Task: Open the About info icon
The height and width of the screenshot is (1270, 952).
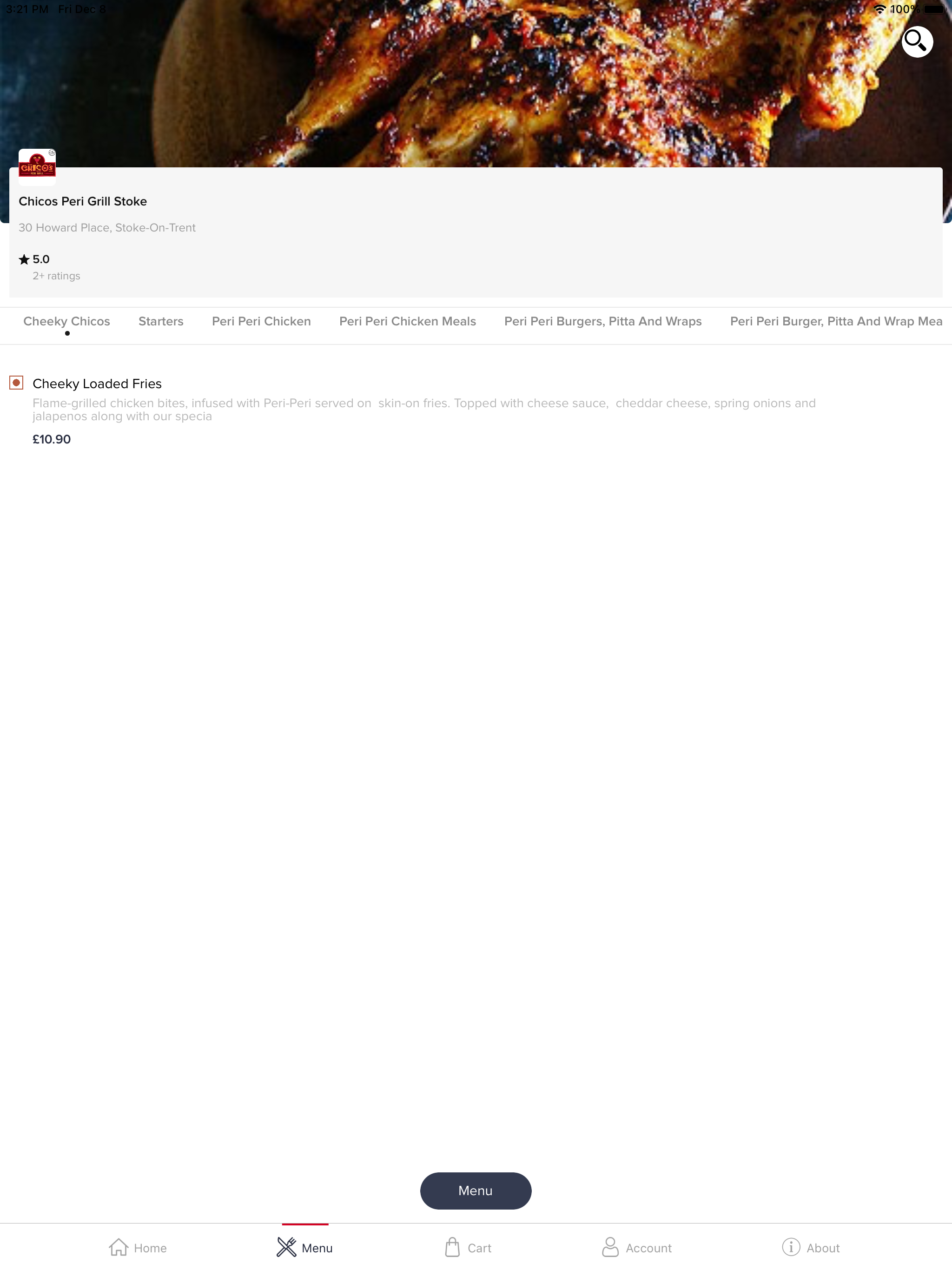Action: click(x=791, y=1247)
